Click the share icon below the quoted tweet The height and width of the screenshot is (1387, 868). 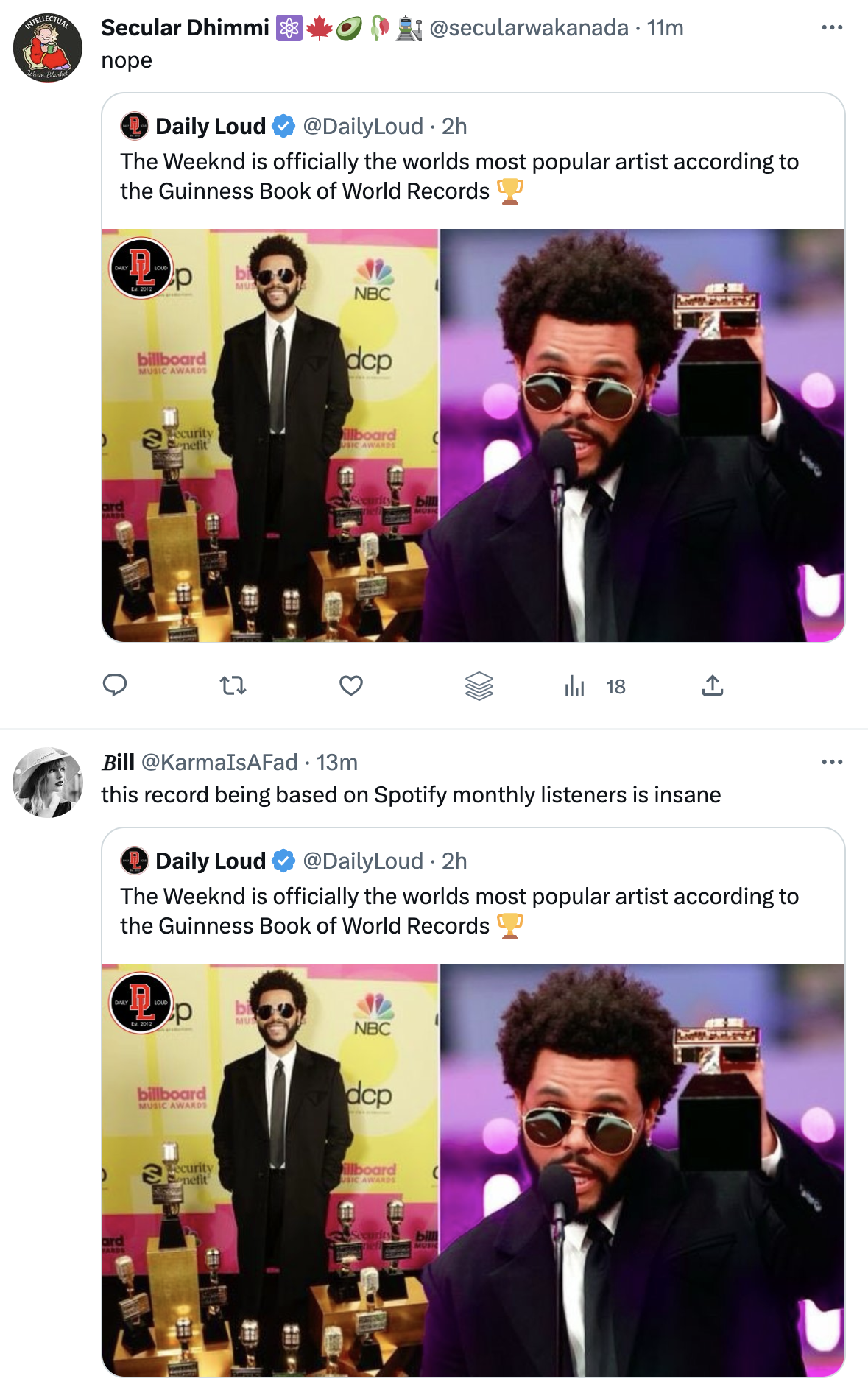(x=714, y=686)
